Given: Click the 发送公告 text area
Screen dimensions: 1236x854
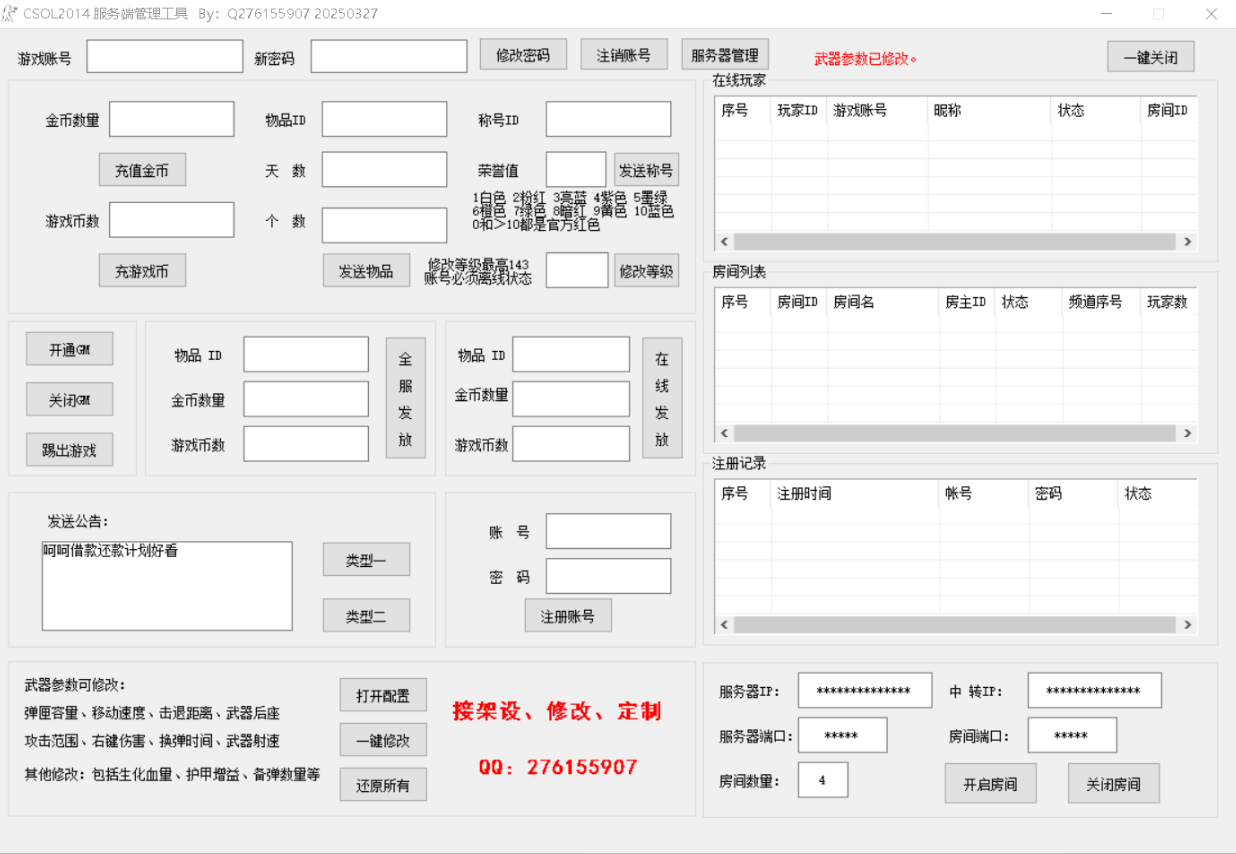Looking at the screenshot, I should click(167, 586).
